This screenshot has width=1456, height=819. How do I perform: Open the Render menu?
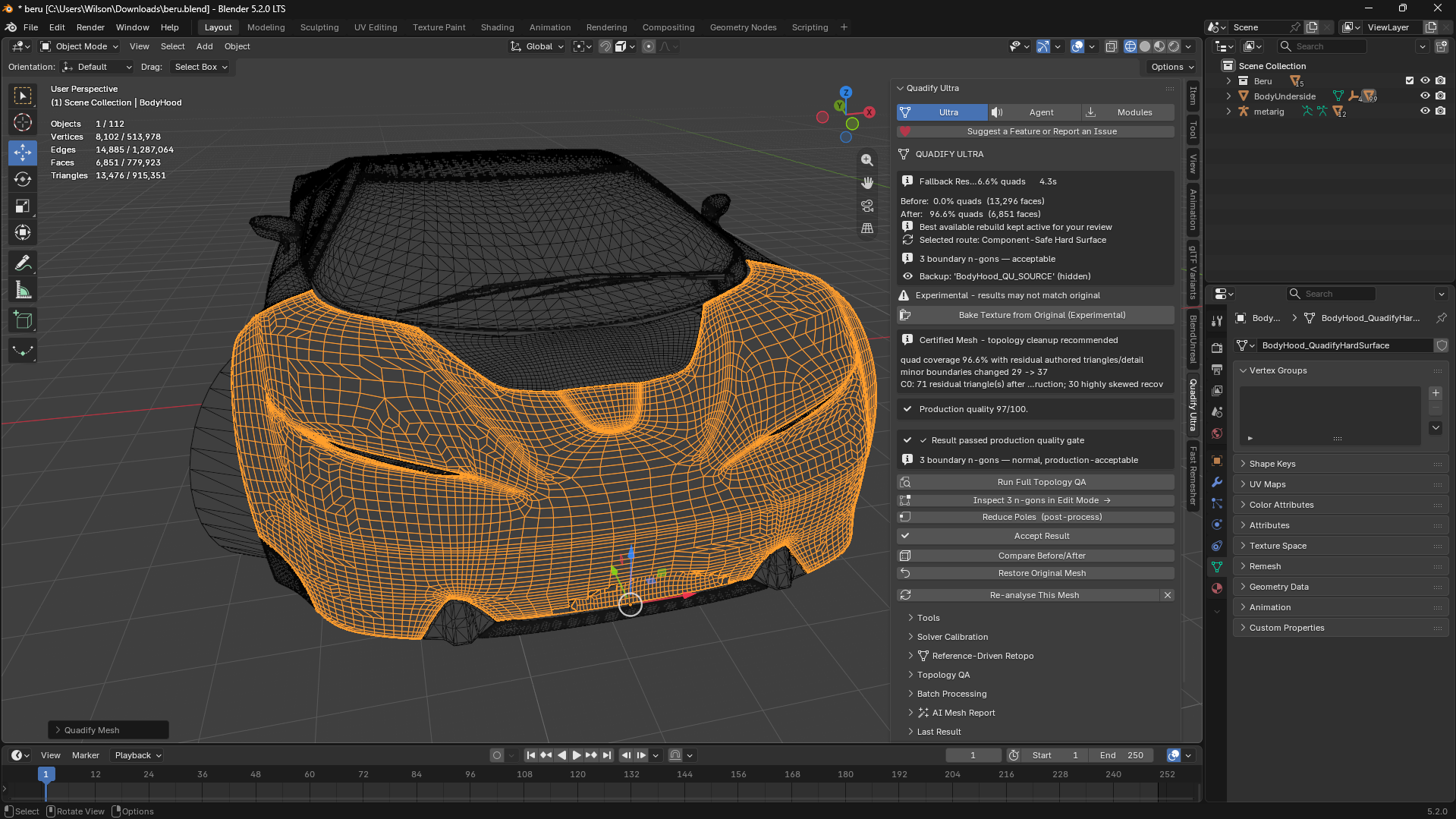click(90, 27)
